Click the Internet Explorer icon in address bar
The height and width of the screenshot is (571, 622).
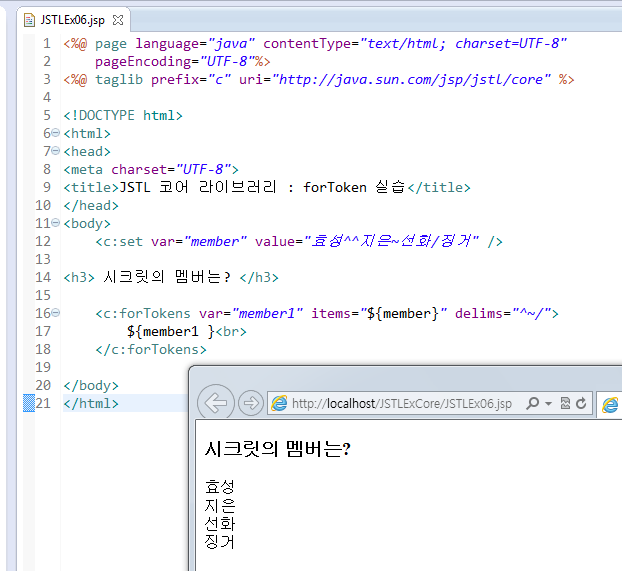pos(279,404)
